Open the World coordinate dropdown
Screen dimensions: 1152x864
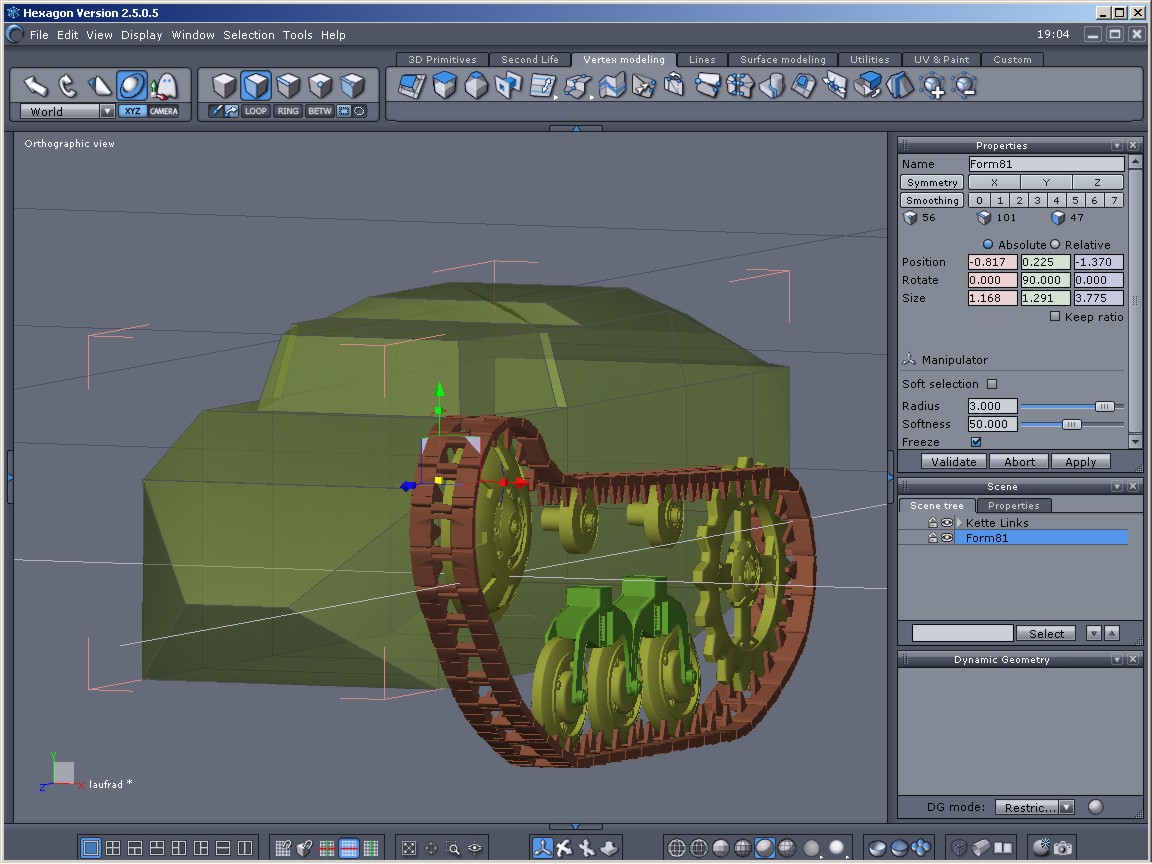click(x=106, y=112)
